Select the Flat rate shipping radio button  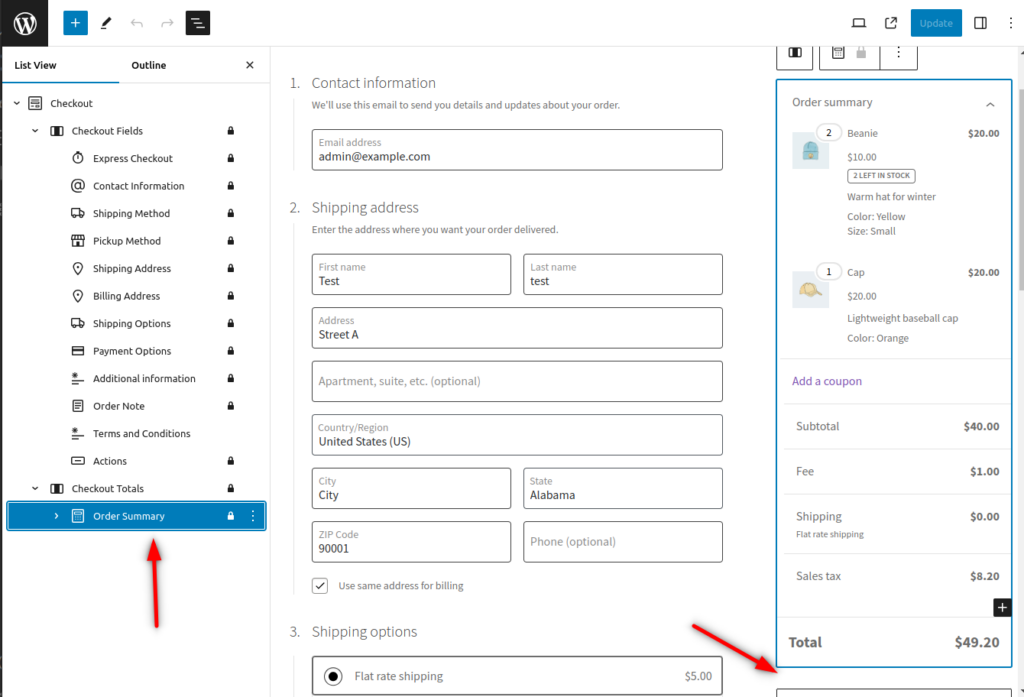pos(333,677)
